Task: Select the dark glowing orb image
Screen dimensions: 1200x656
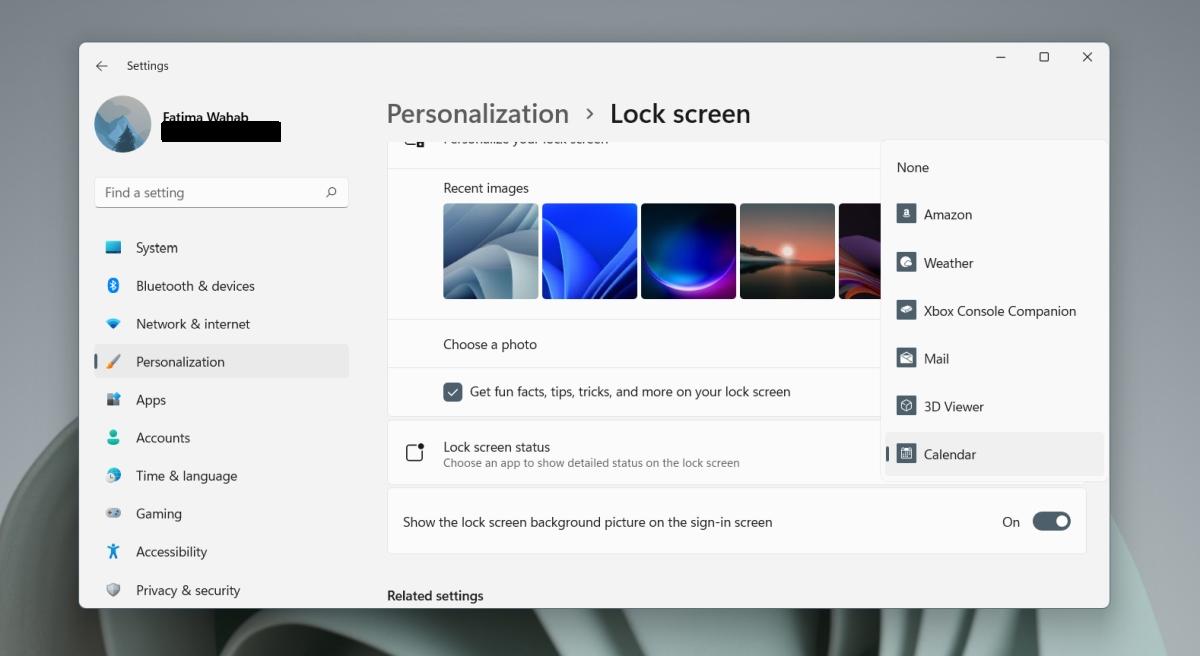Action: coord(688,251)
